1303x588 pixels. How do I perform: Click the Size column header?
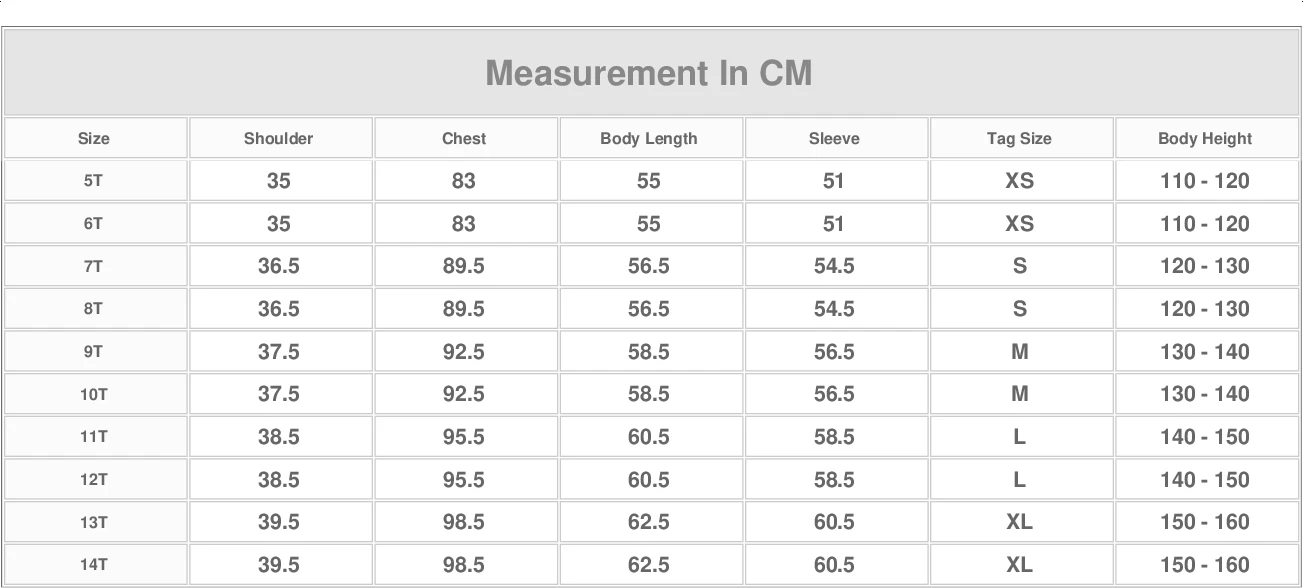(x=94, y=138)
